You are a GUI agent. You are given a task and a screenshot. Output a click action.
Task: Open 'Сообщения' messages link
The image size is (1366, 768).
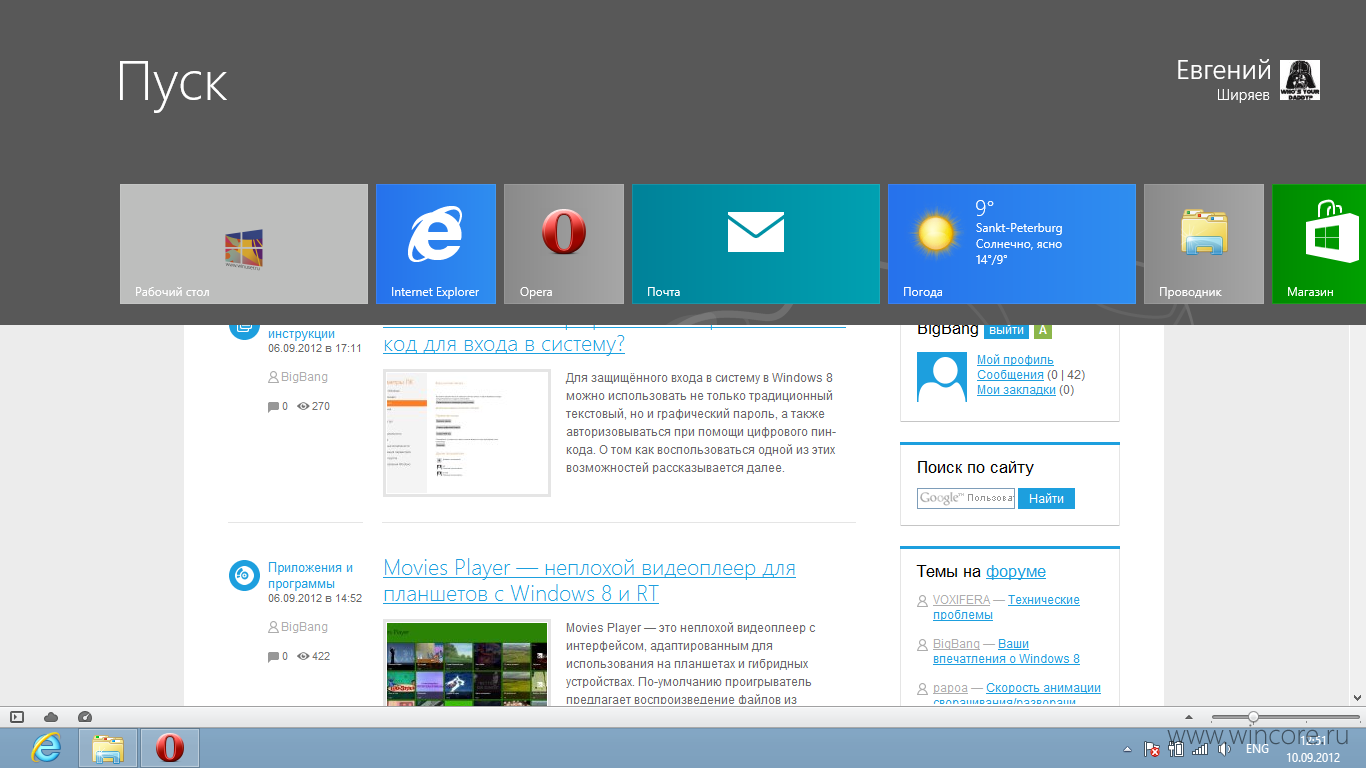[x=1010, y=375]
